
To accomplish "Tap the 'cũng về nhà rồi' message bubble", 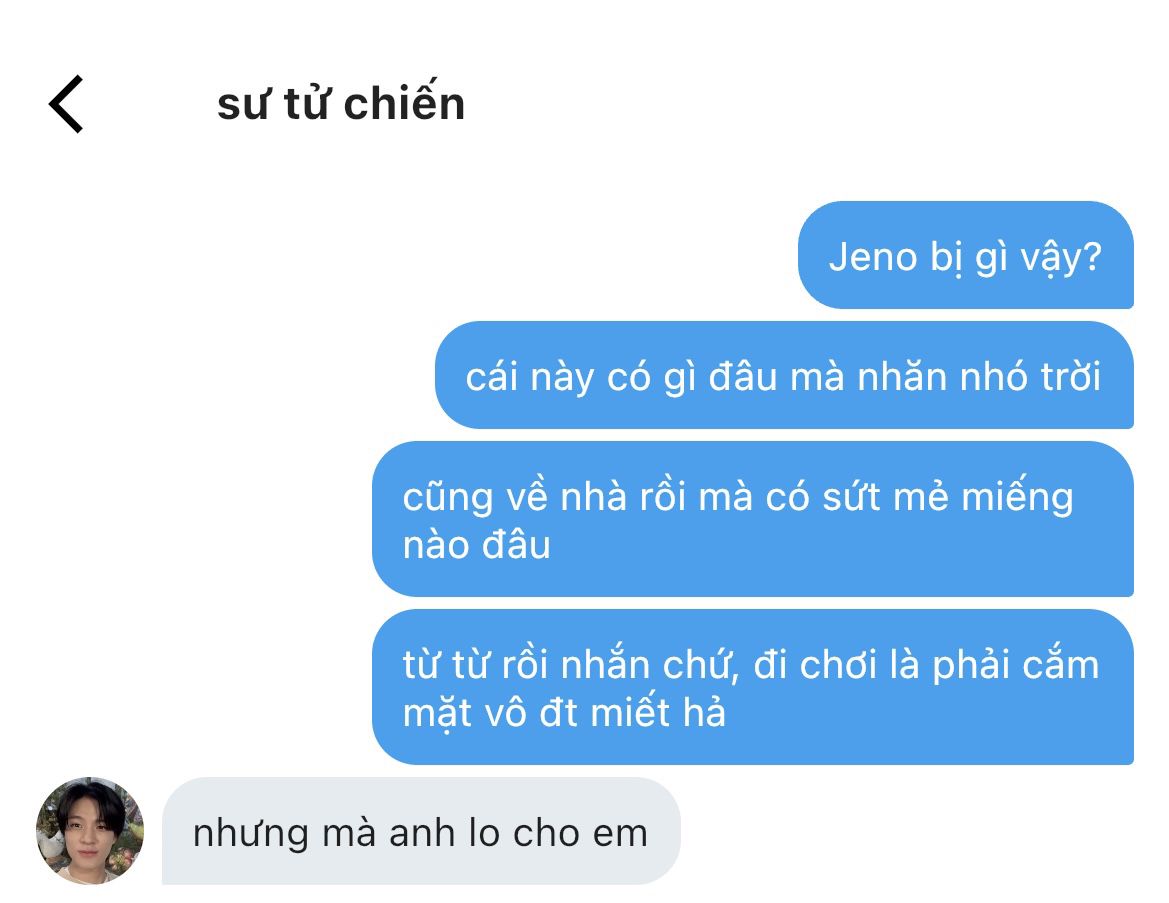I will 753,519.
